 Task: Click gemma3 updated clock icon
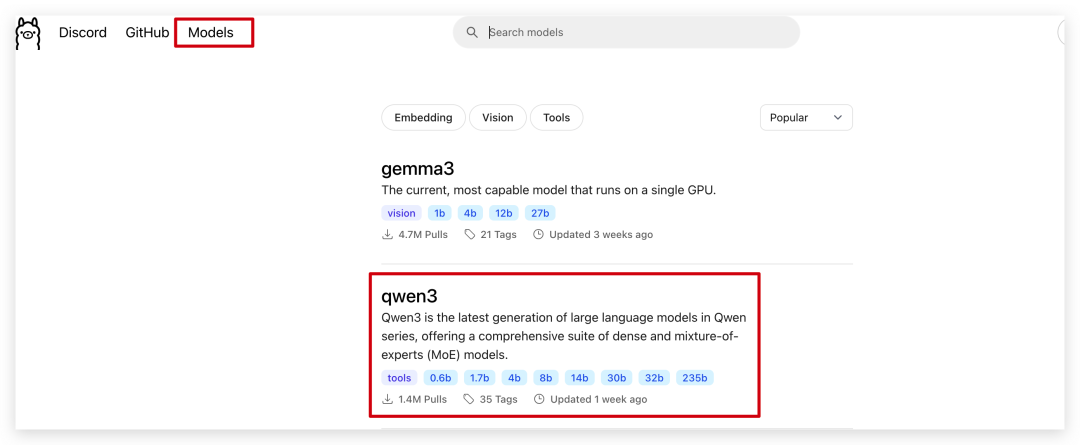(x=539, y=234)
